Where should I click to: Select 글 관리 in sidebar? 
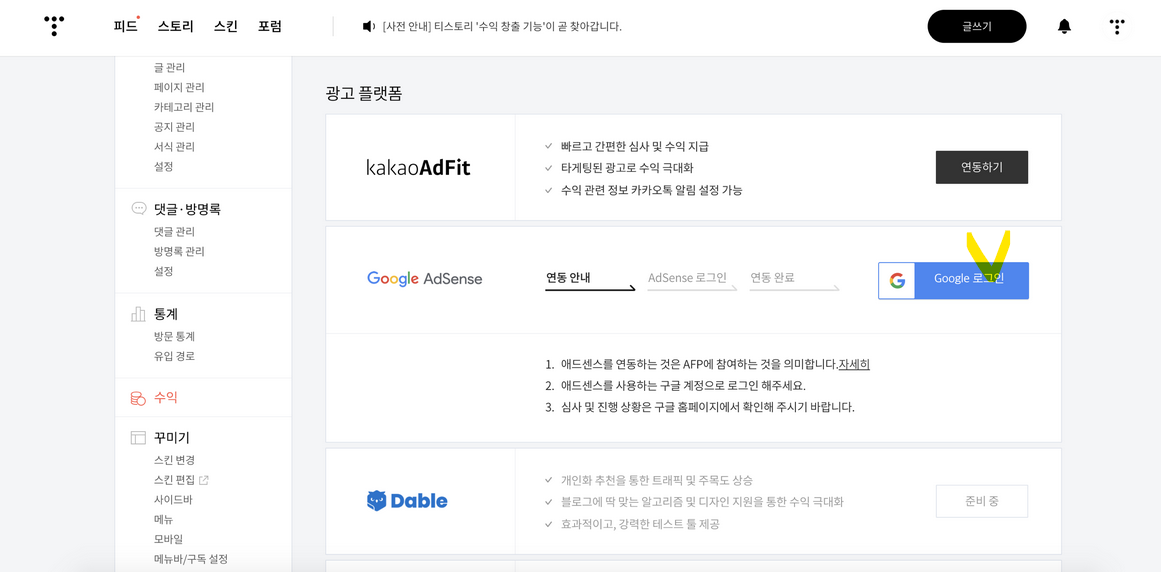coord(170,67)
